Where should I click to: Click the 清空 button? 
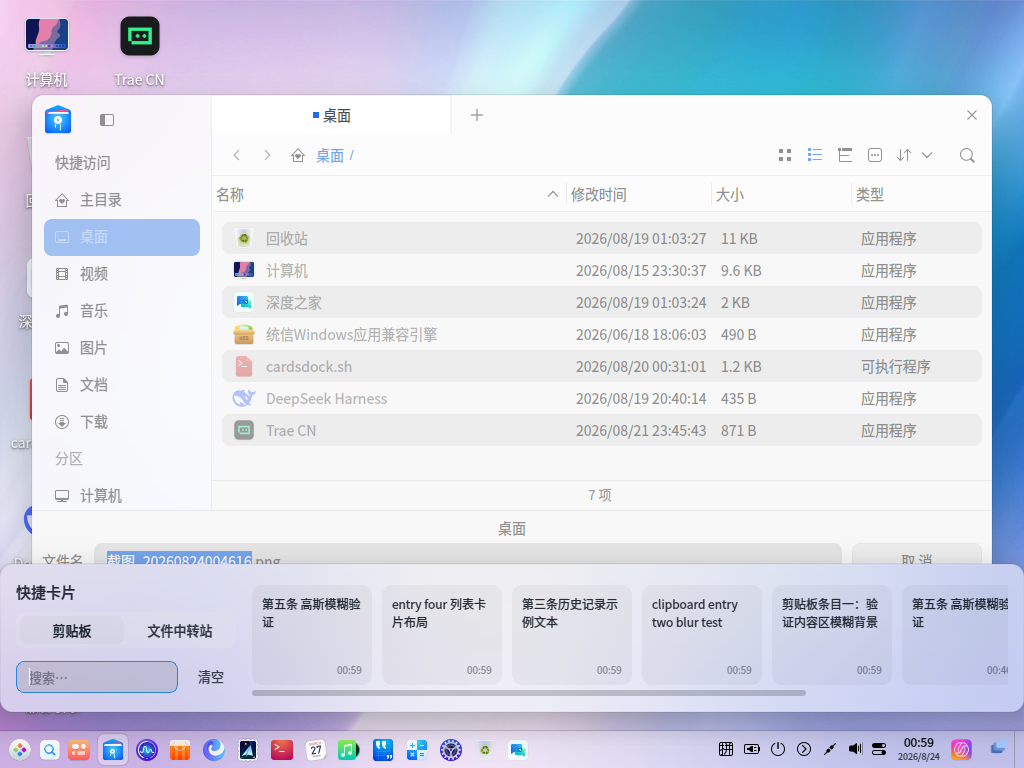click(211, 677)
